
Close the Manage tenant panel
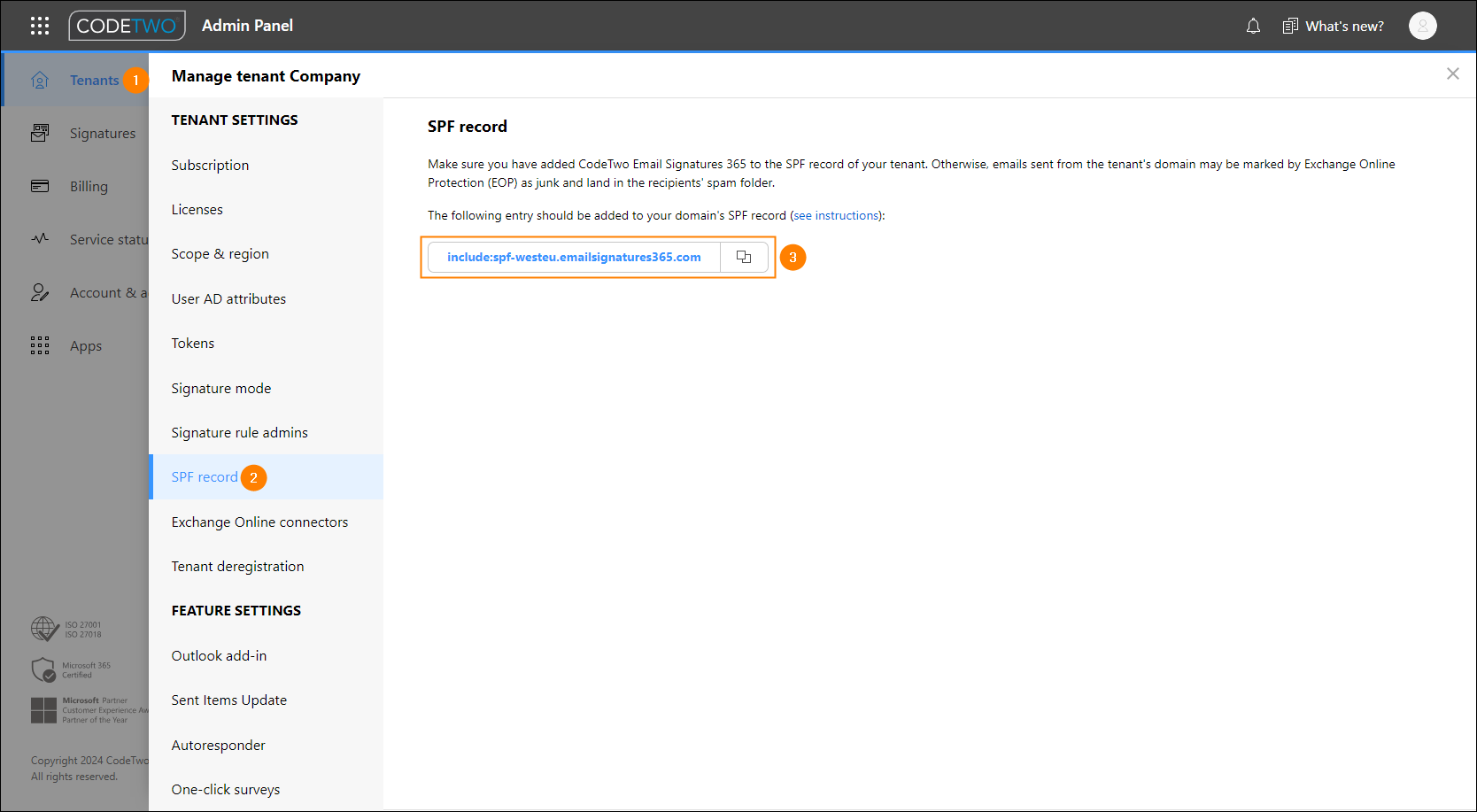(1452, 73)
